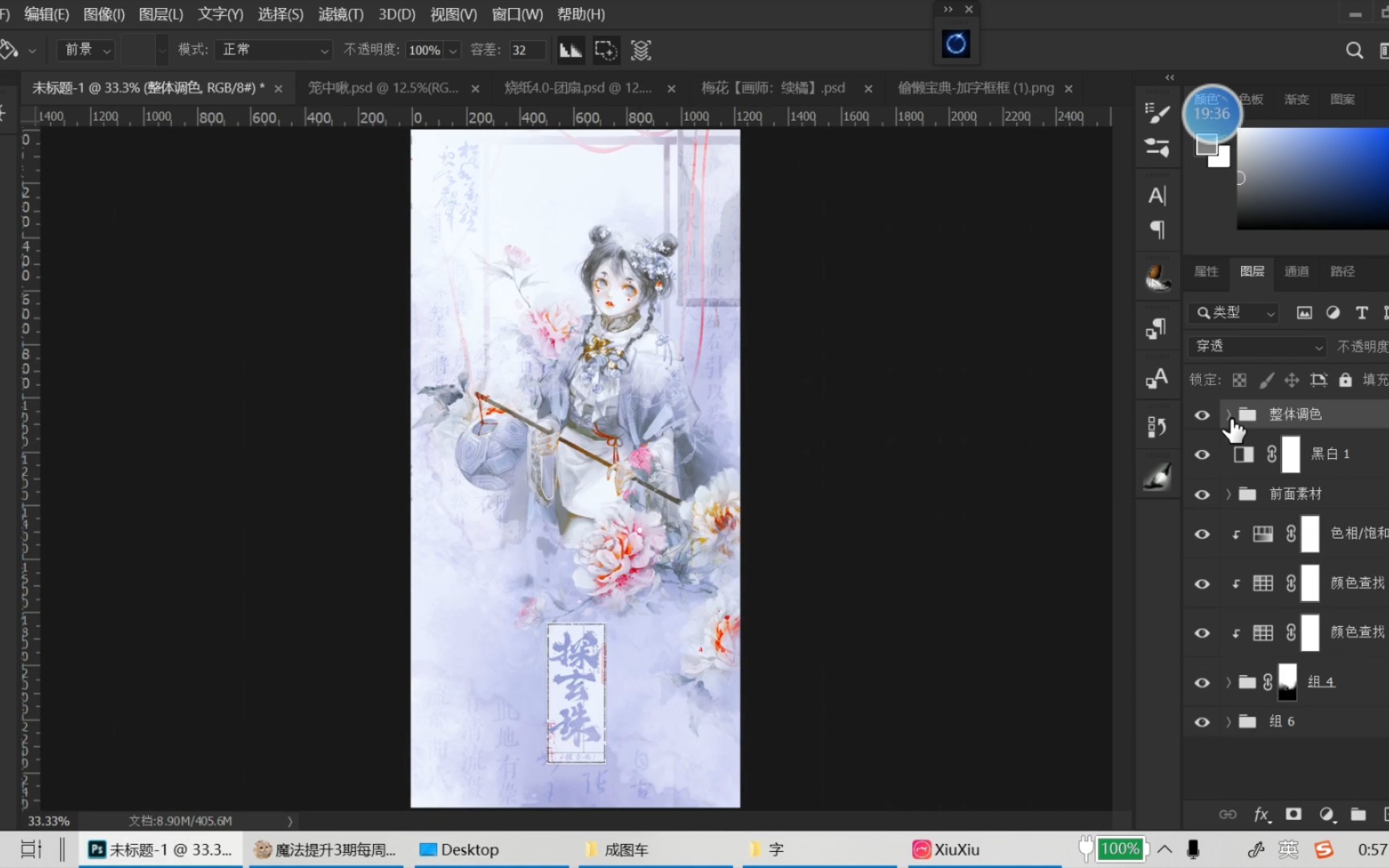Open the 模式 正常 blend mode dropdown

tap(273, 50)
